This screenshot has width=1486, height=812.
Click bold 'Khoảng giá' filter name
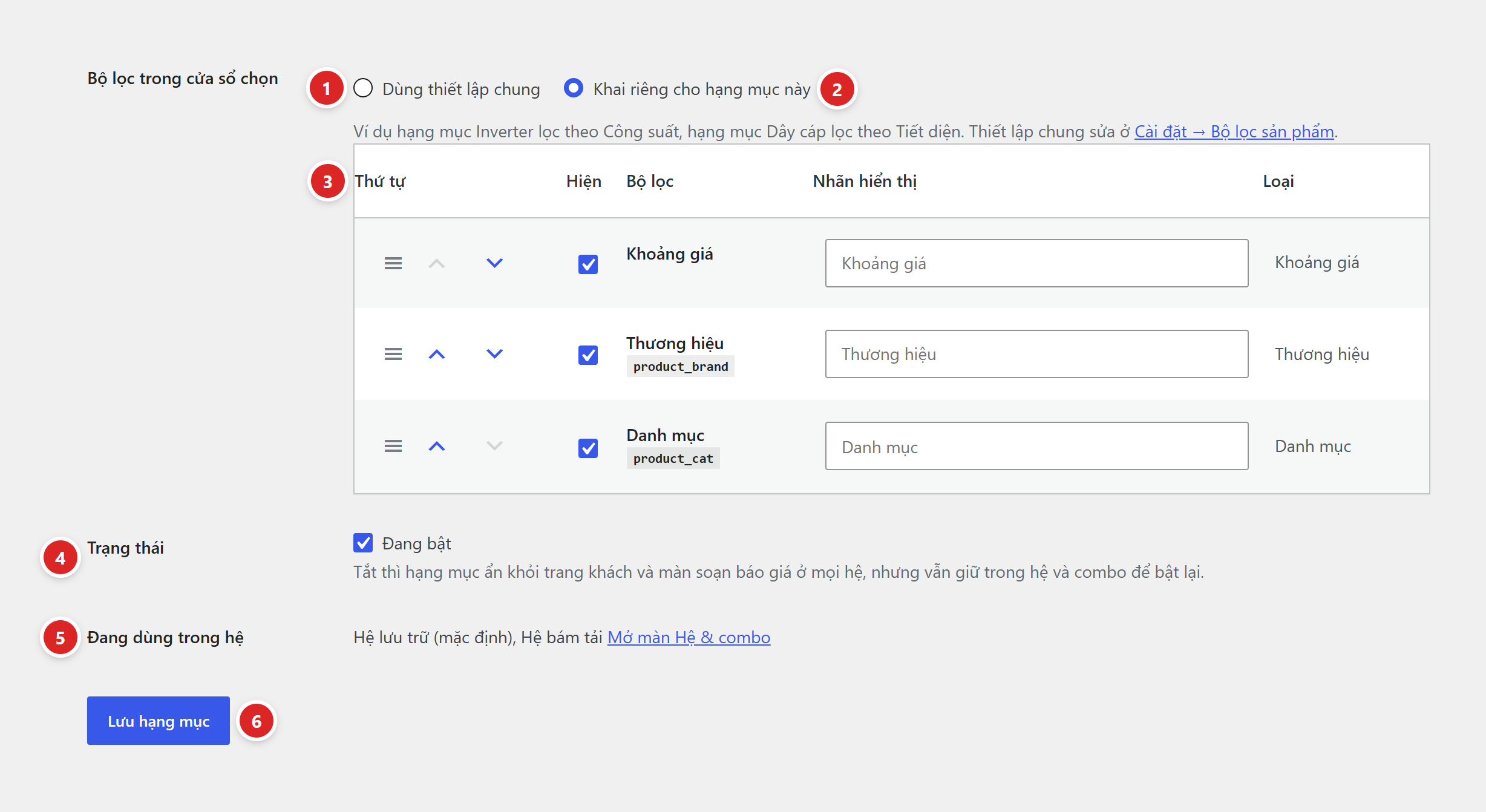(x=670, y=254)
